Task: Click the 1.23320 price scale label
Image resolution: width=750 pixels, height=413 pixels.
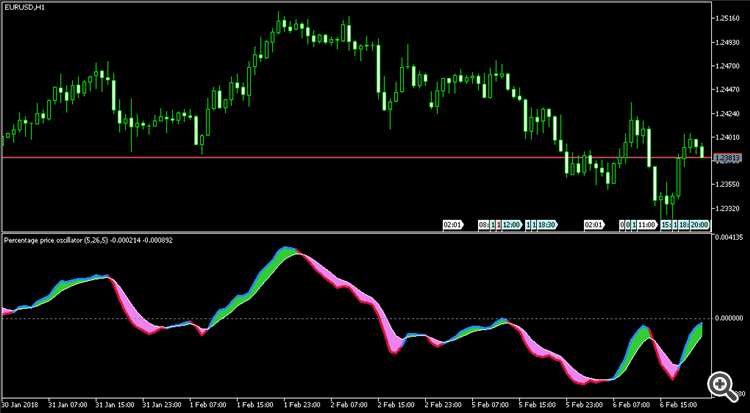Action: click(x=727, y=209)
